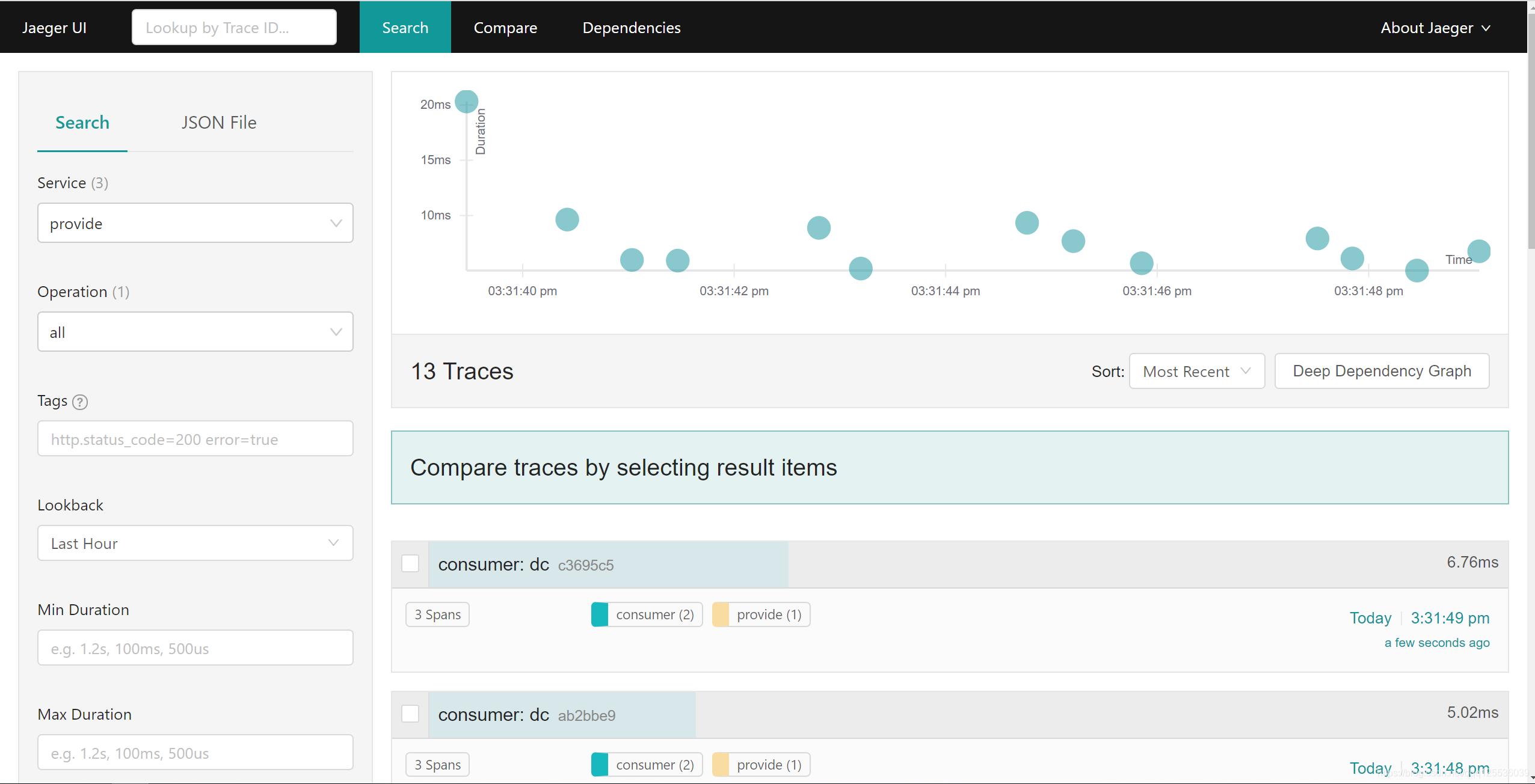The width and height of the screenshot is (1535, 784).
Task: Toggle checkbox for trace c3695c5
Action: (x=410, y=563)
